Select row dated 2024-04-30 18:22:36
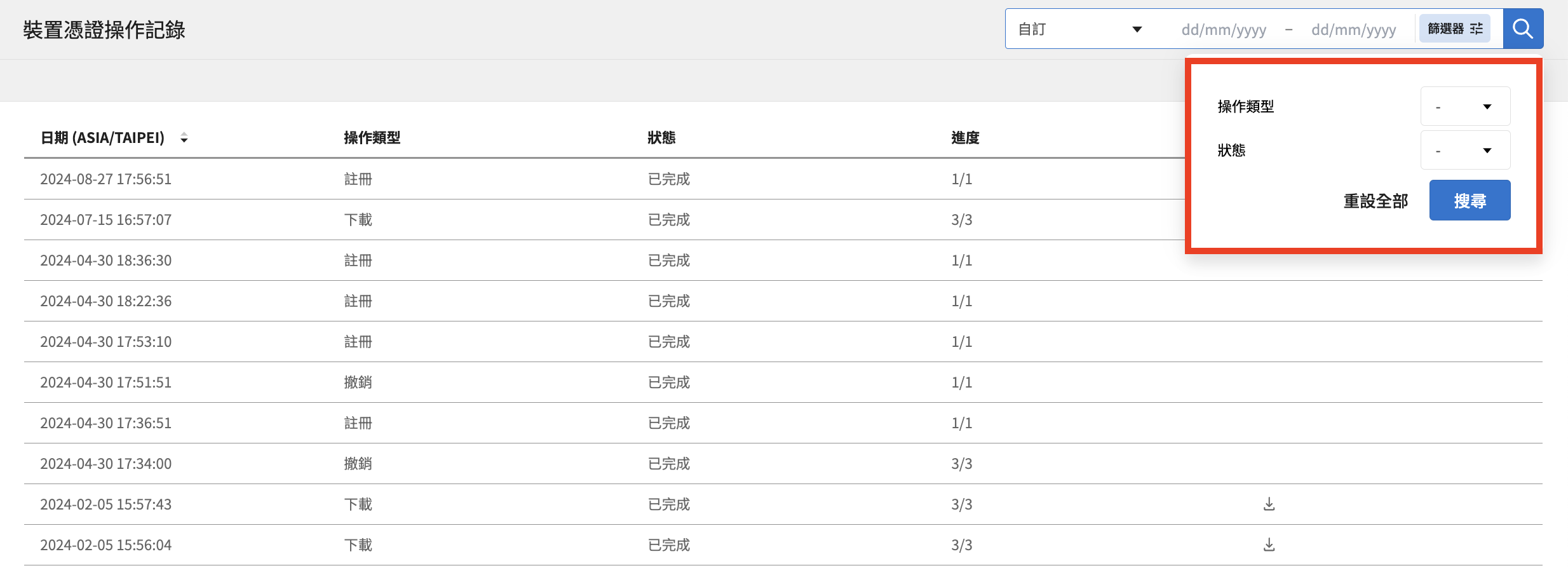This screenshot has height=568, width=1568. point(783,301)
